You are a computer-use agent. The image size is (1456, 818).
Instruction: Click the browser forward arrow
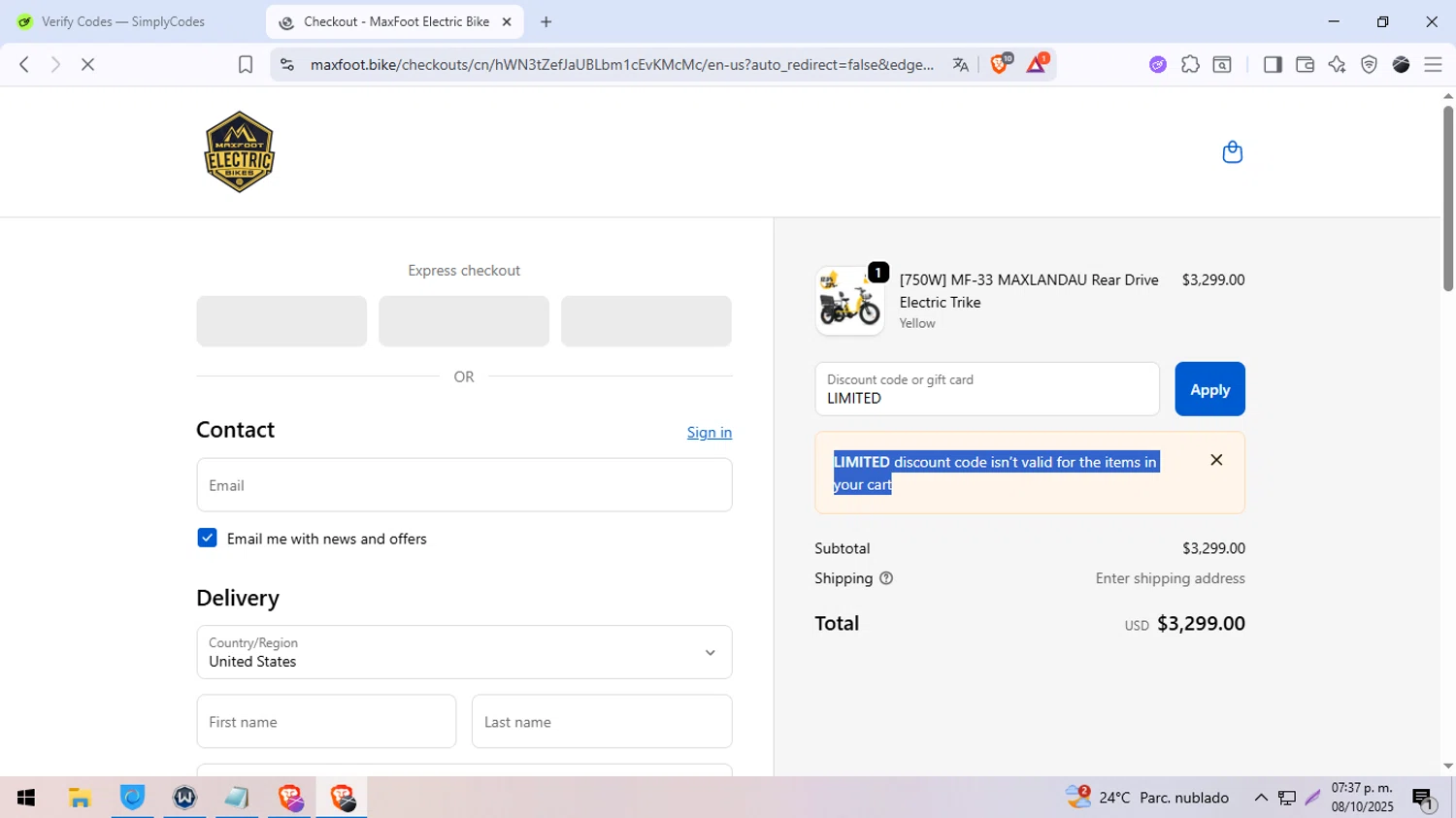tap(55, 64)
